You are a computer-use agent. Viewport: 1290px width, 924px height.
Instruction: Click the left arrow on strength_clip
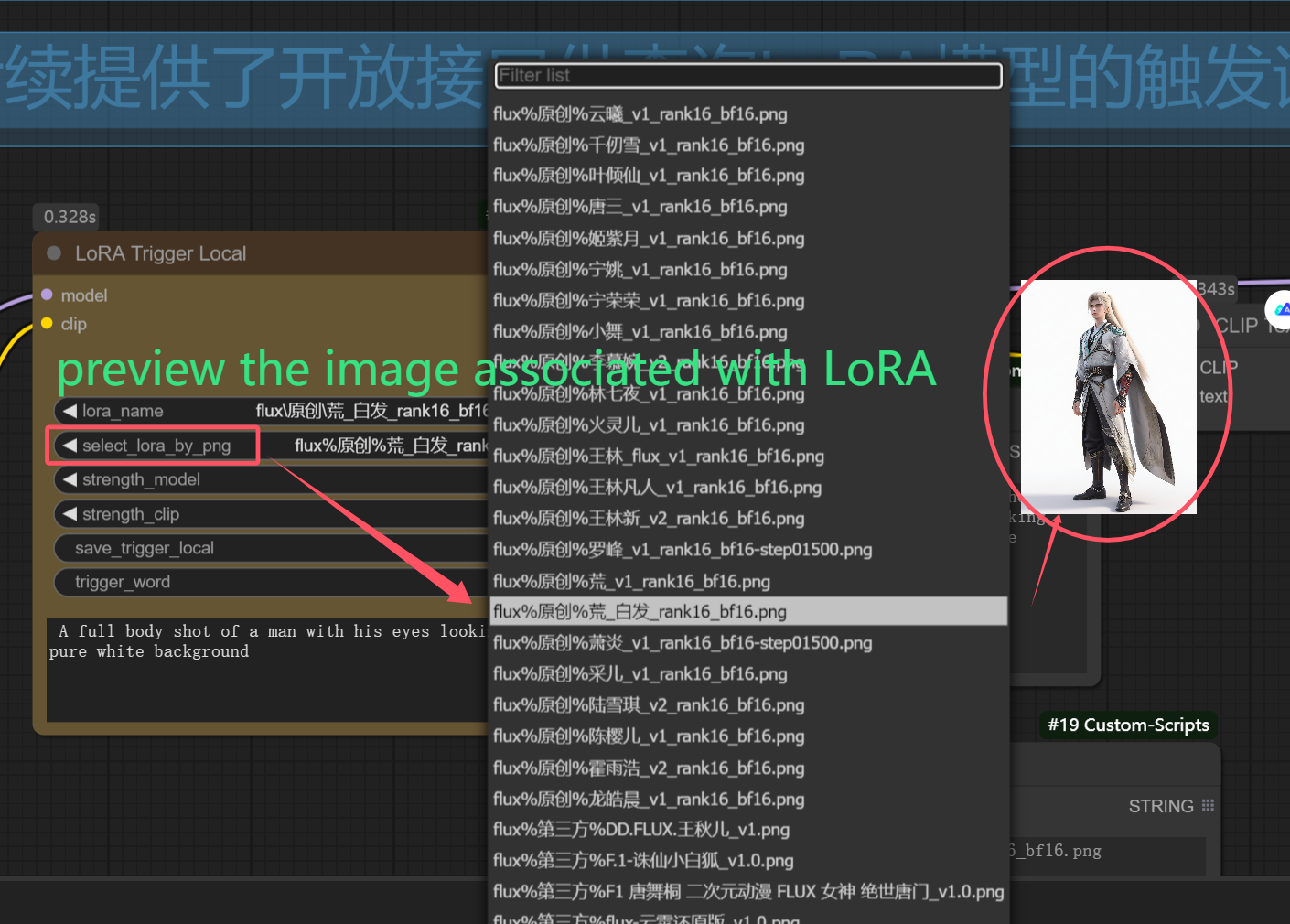(x=70, y=514)
